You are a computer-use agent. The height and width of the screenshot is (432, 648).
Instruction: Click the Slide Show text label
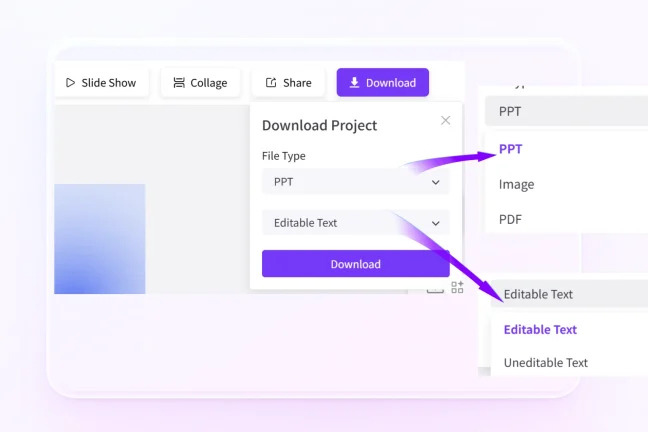(x=109, y=83)
